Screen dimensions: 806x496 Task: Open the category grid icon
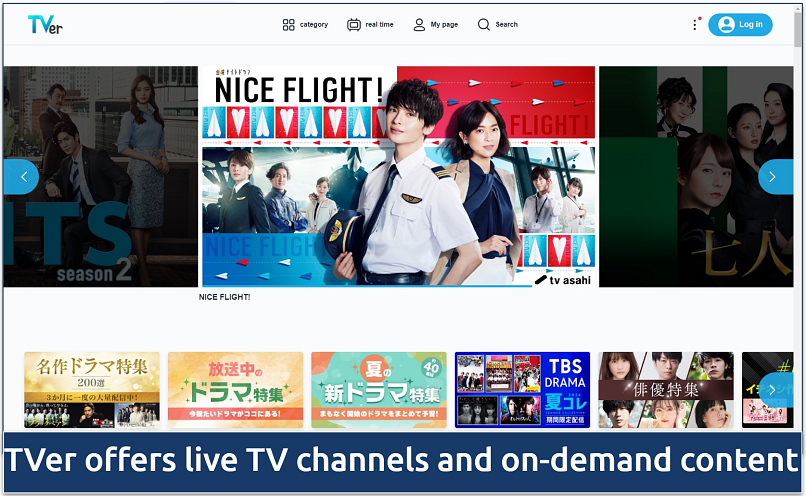click(x=288, y=25)
